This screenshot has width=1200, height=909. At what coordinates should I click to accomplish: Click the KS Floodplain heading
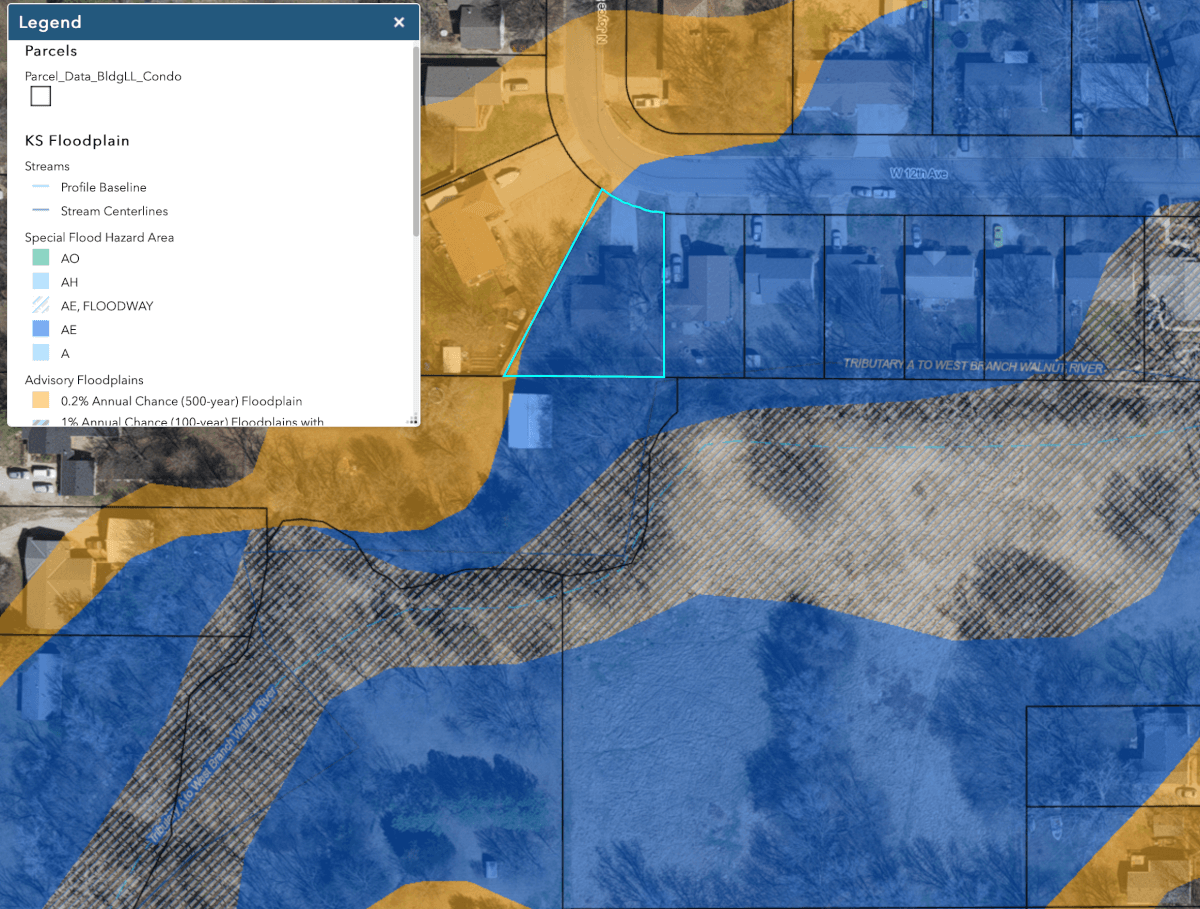(x=77, y=141)
